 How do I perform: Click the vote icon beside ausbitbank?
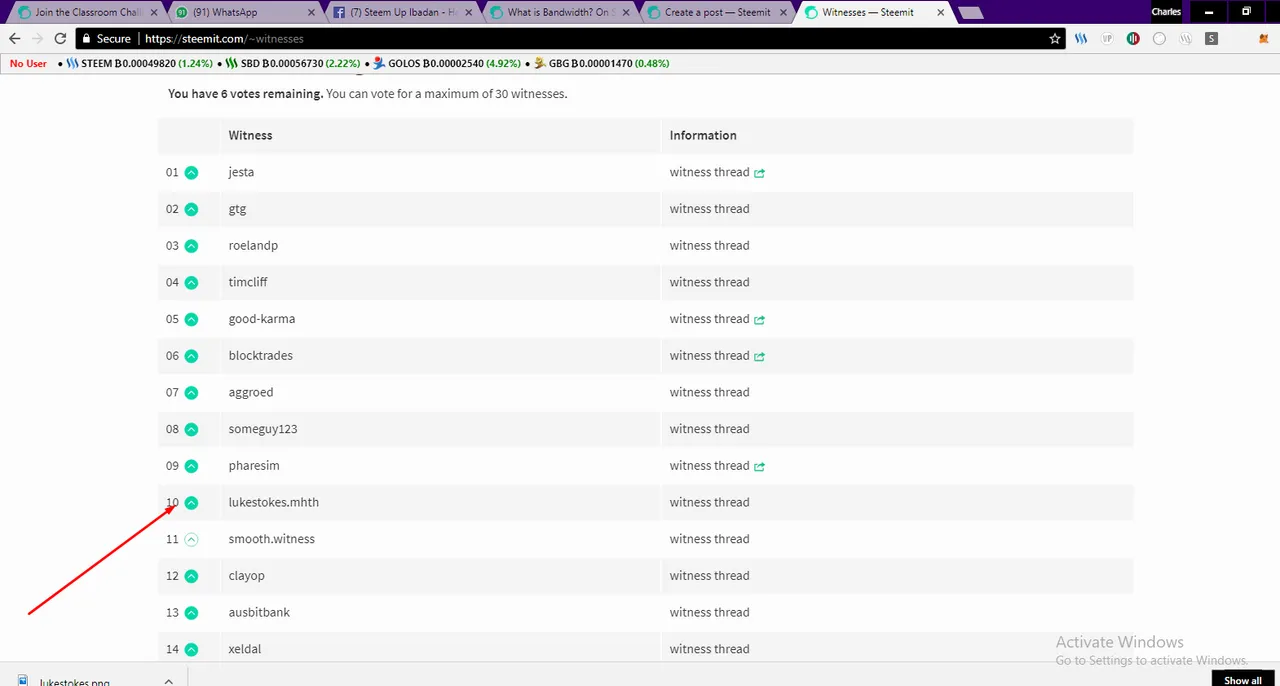pyautogui.click(x=191, y=612)
